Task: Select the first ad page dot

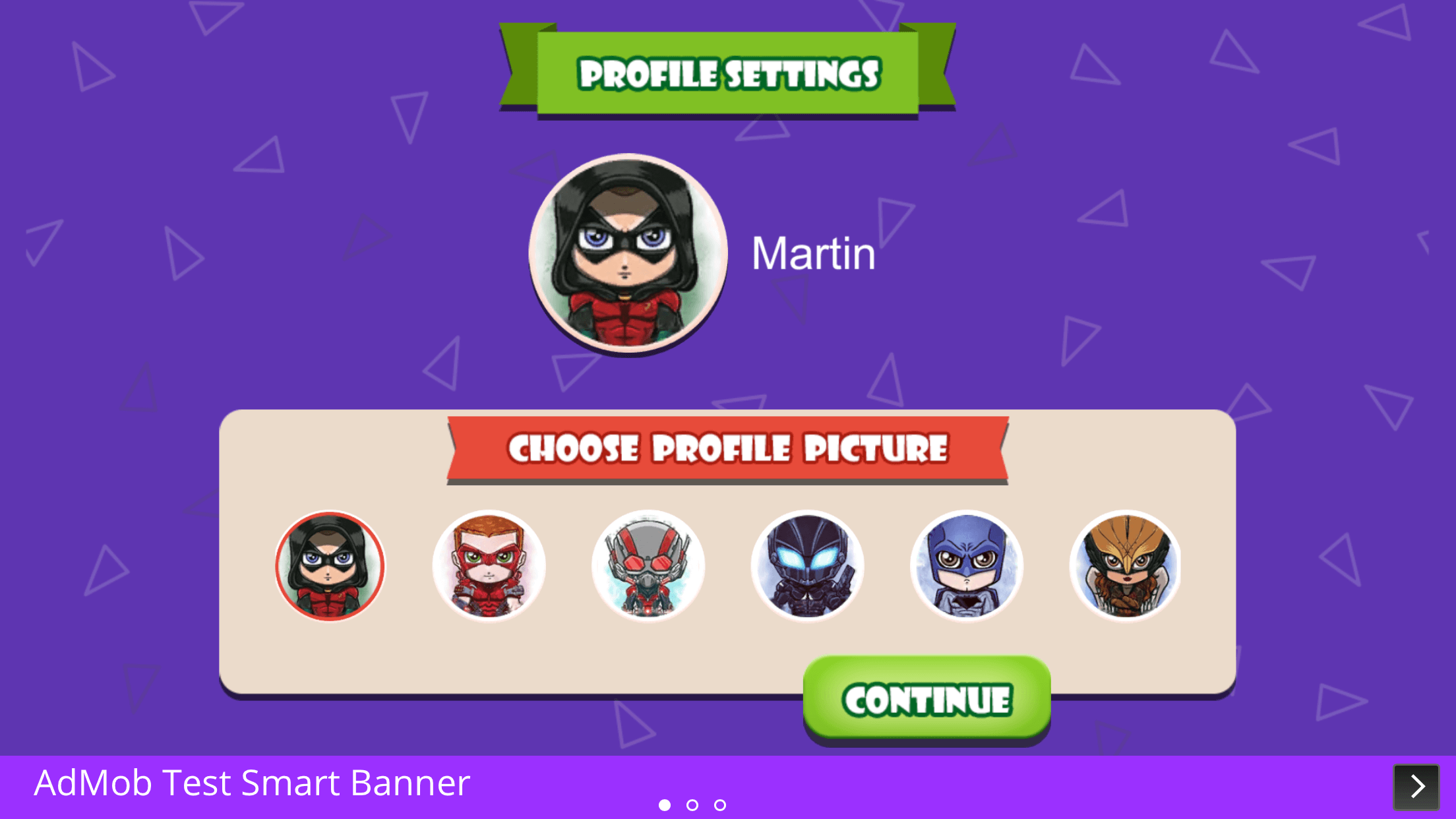Action: click(x=665, y=805)
